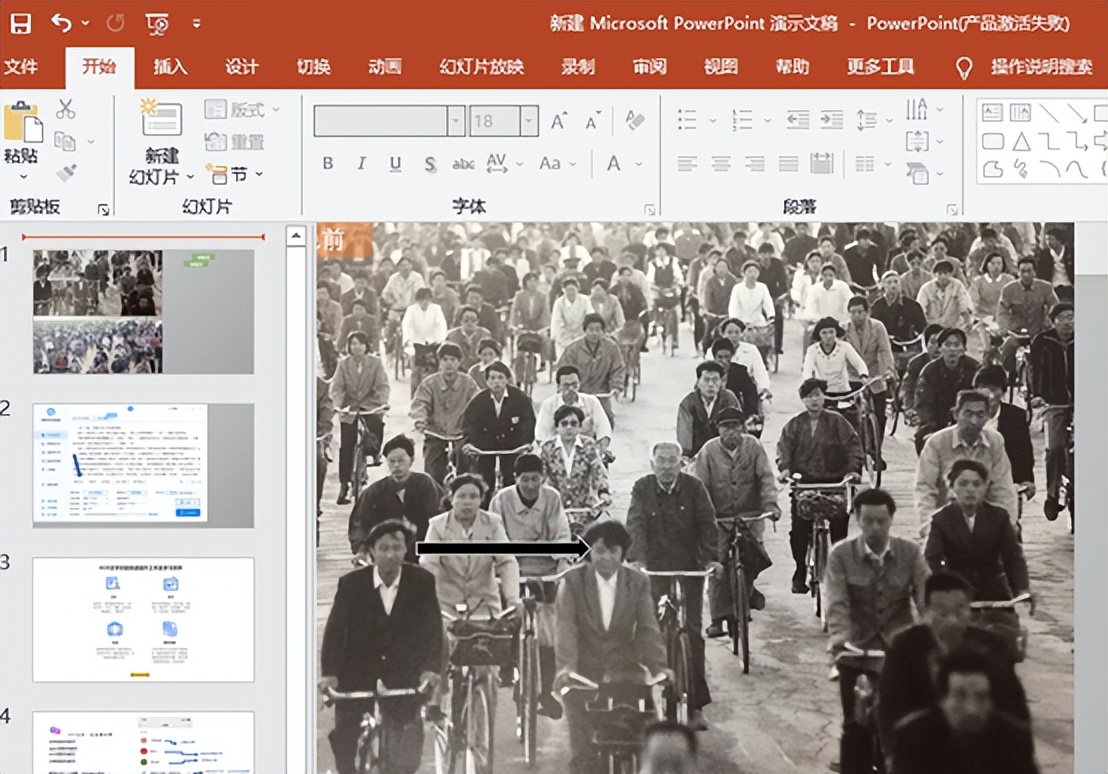1108x774 pixels.
Task: Click the Convert to SmartArt icon
Action: 917,173
